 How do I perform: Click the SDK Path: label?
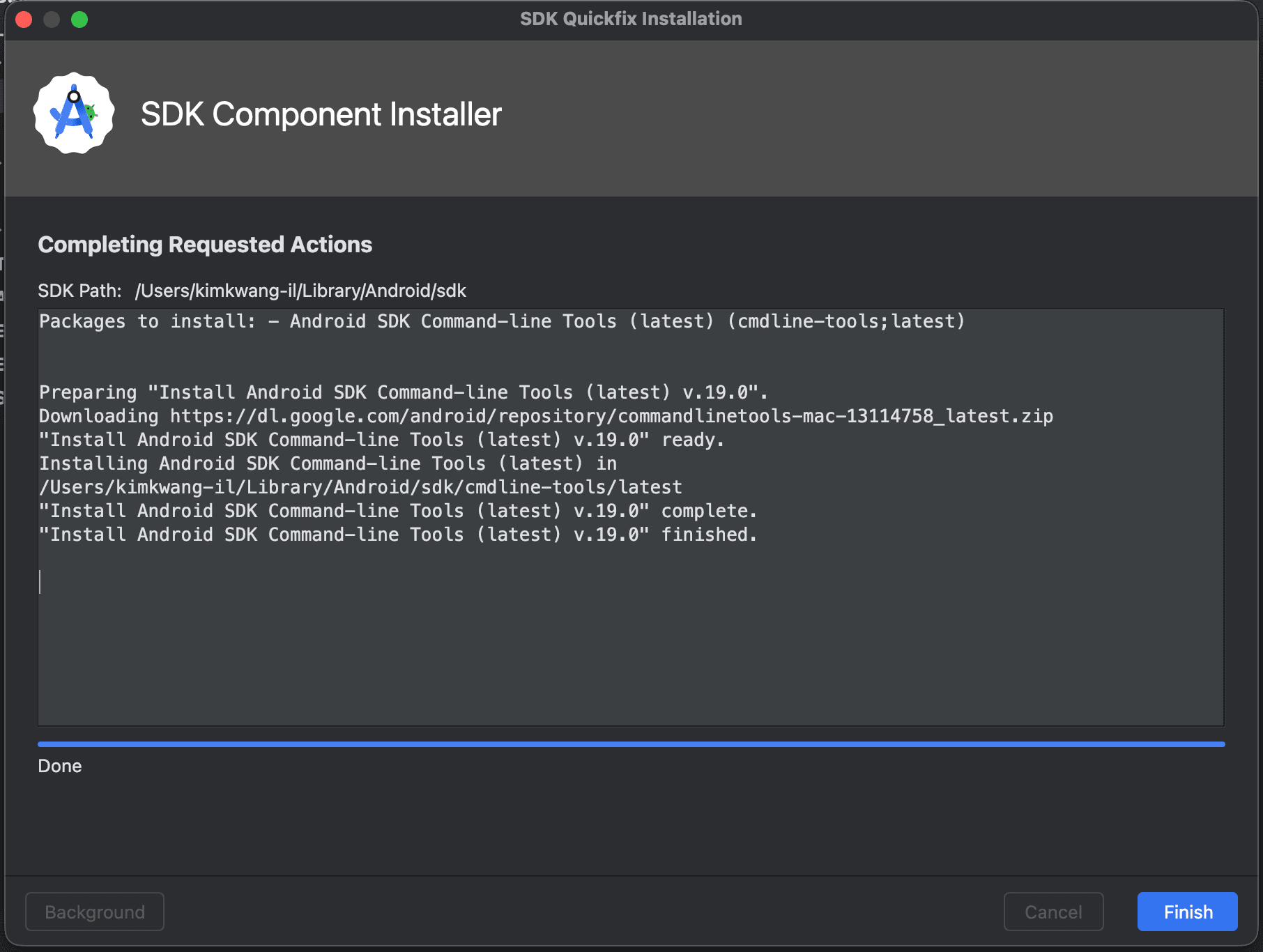[x=79, y=291]
